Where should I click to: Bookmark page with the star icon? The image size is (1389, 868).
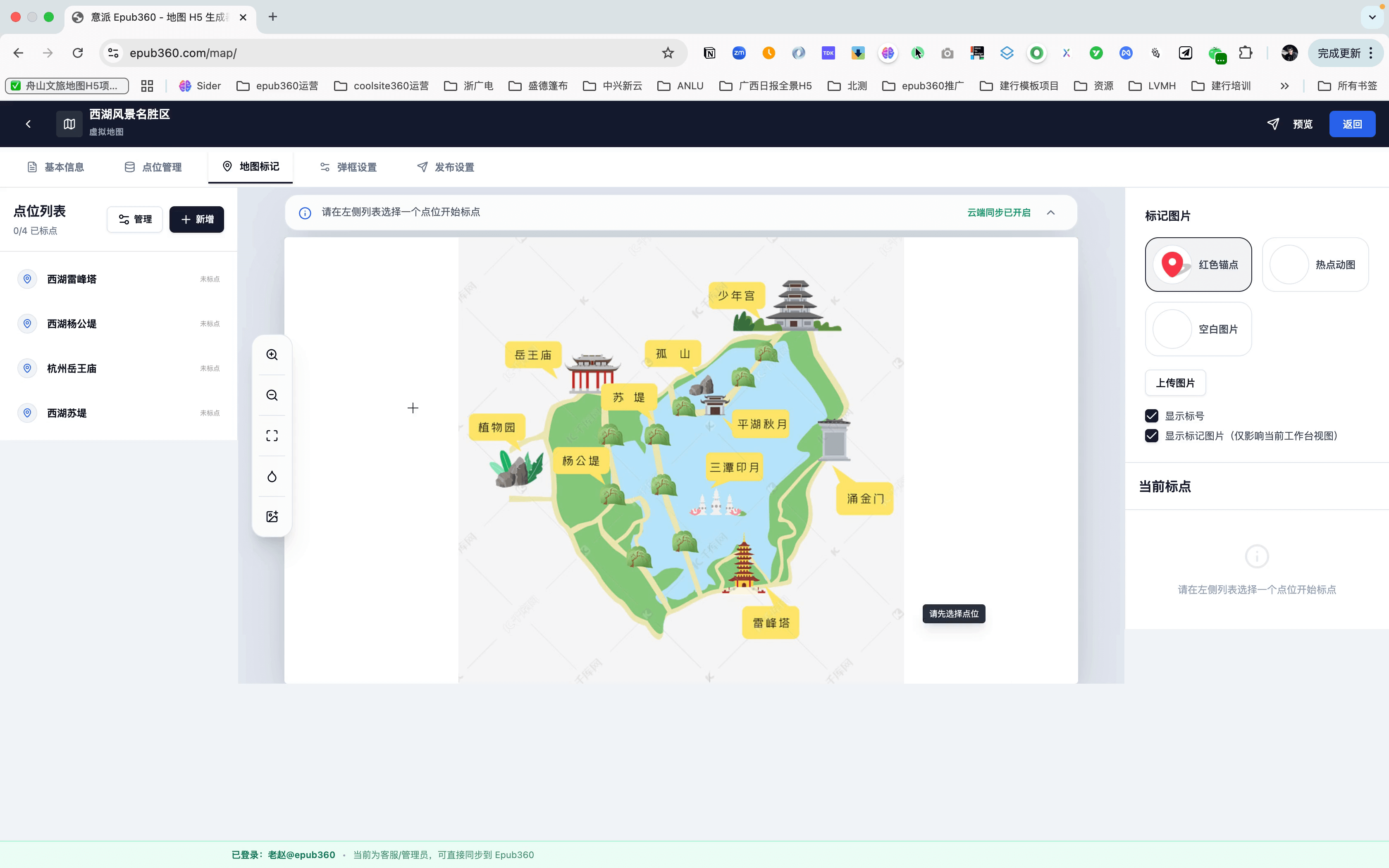(x=668, y=53)
